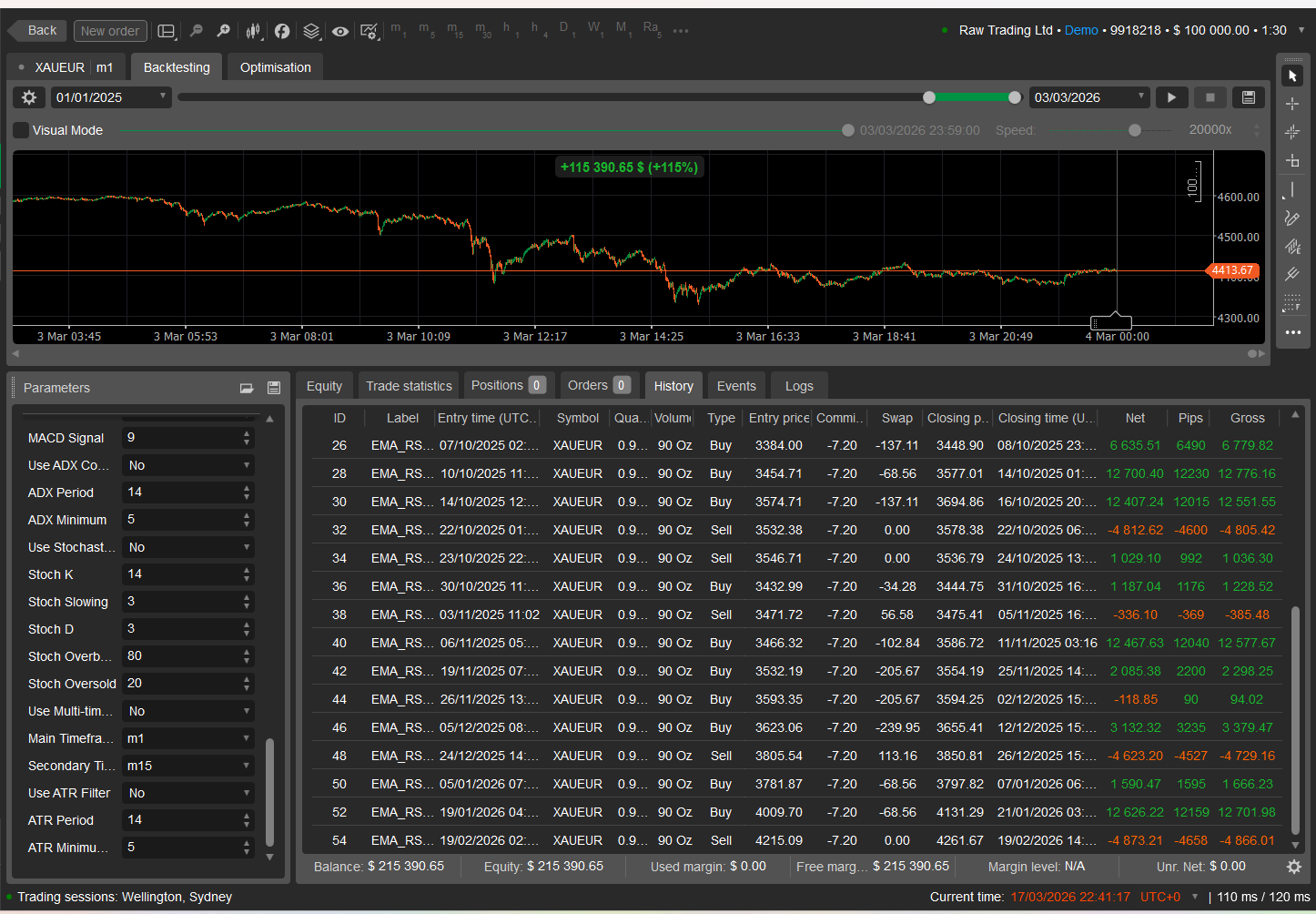Switch to the Optimisation tab
The image size is (1316, 914).
tap(275, 67)
